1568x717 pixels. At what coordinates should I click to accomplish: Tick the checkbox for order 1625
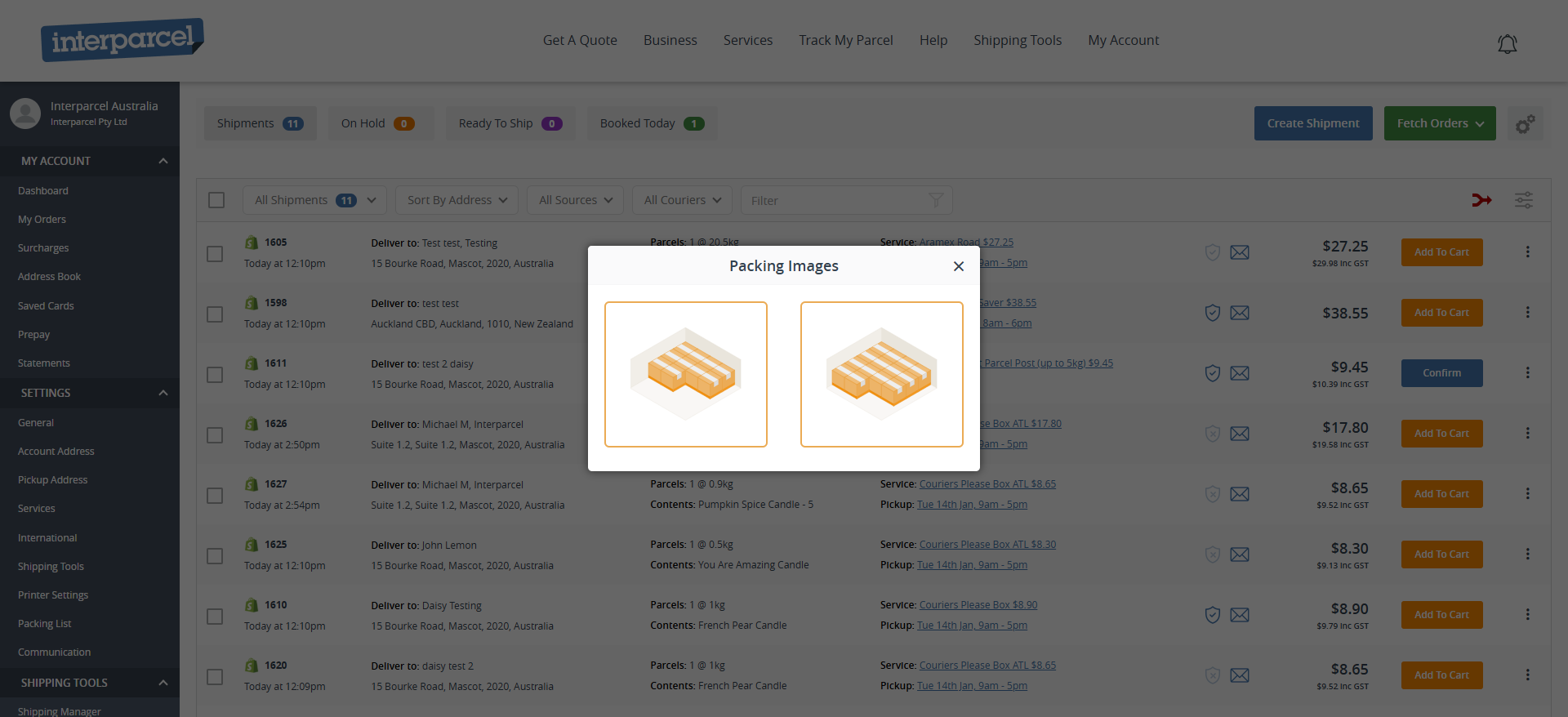(x=215, y=556)
